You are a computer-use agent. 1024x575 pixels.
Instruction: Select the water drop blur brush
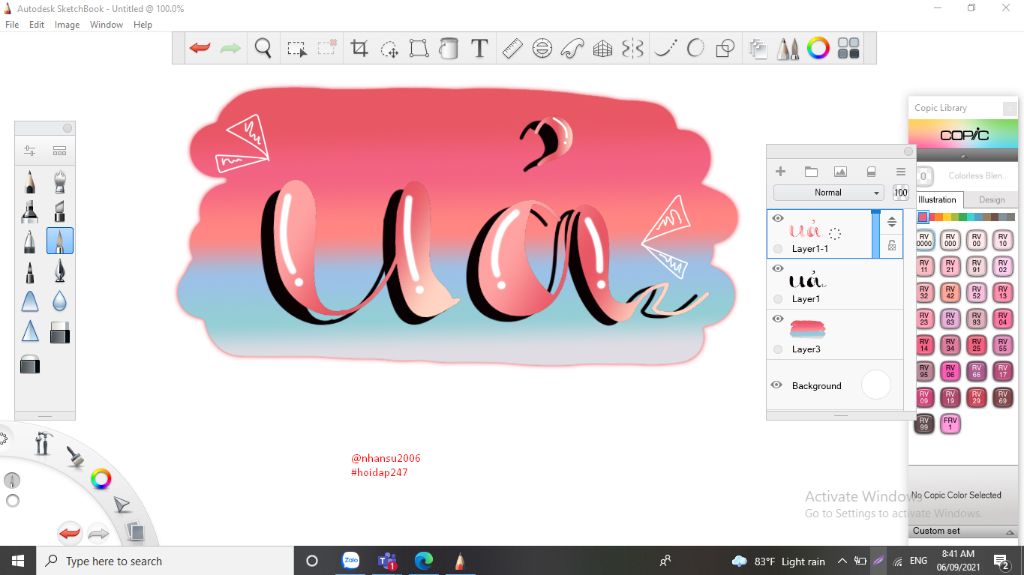pos(59,301)
